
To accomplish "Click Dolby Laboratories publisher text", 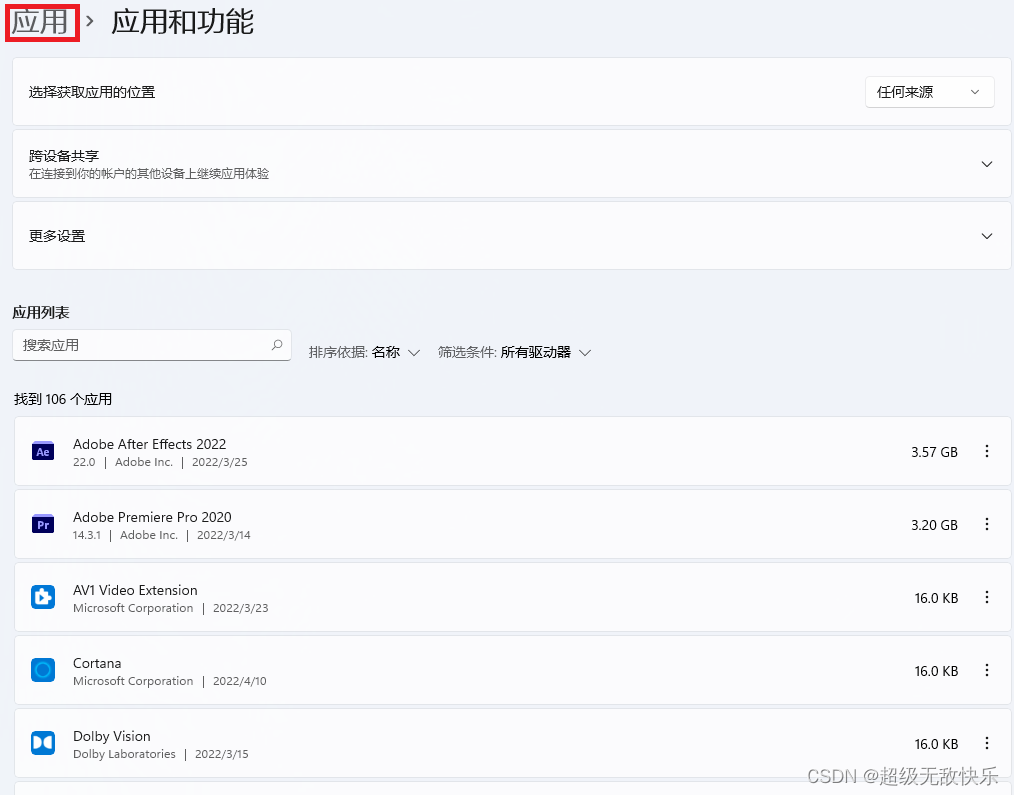I will [x=124, y=754].
